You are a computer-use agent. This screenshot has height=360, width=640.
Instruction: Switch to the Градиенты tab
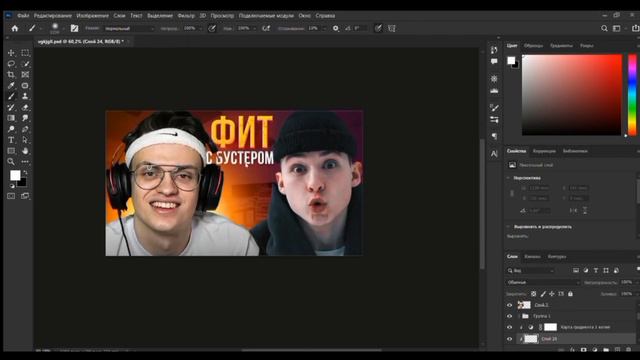click(x=561, y=46)
